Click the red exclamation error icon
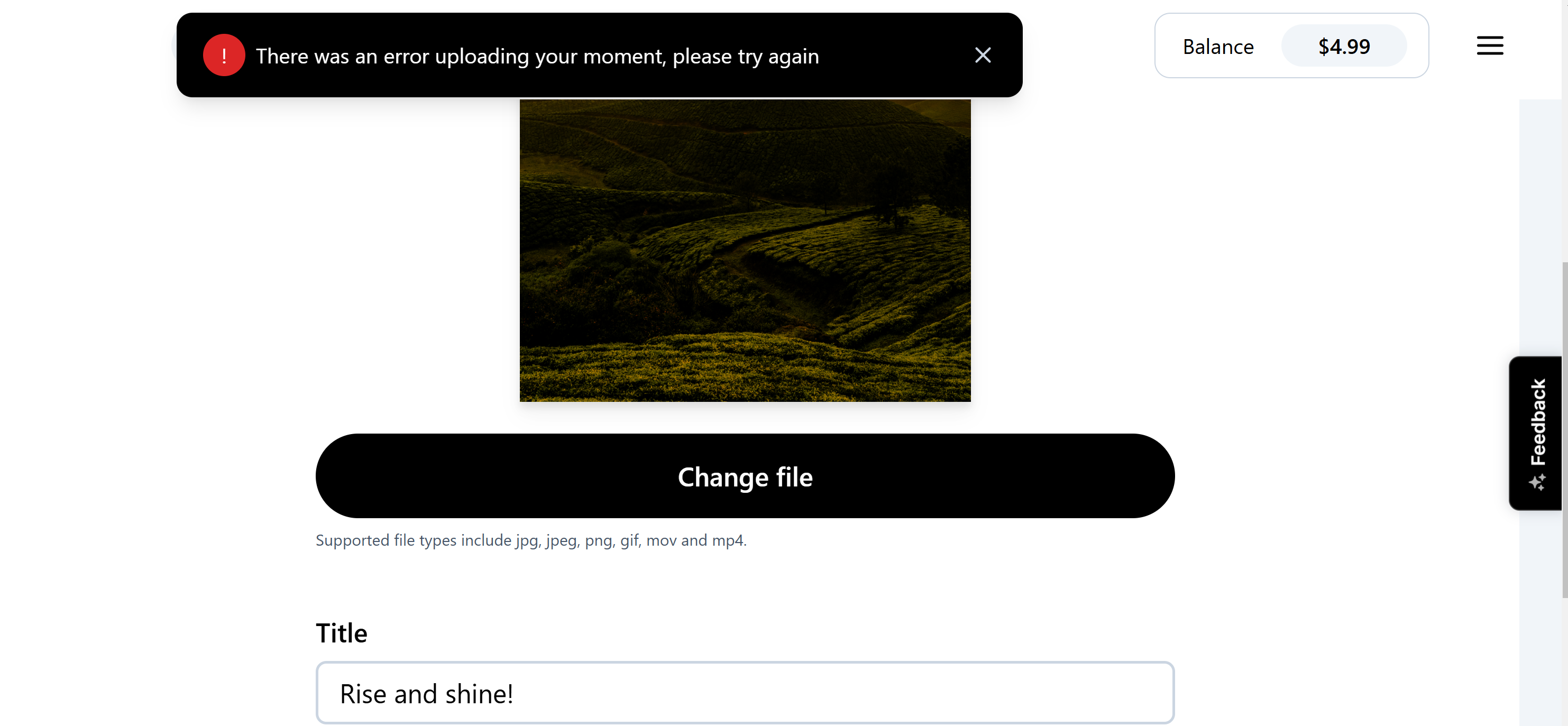Screen dimensions: 1568x726 [224, 56]
